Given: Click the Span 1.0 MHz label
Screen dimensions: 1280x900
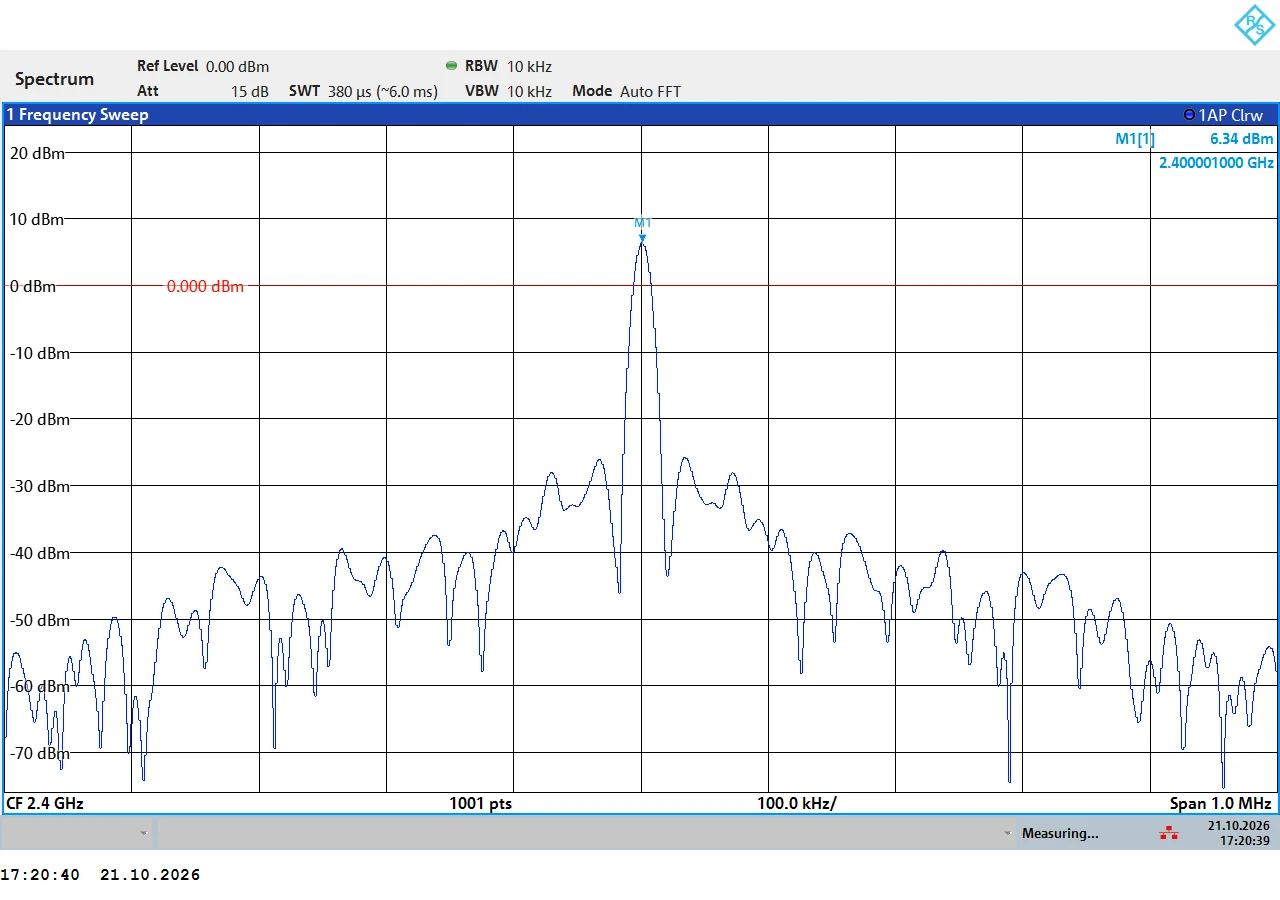Looking at the screenshot, I should pyautogui.click(x=1221, y=803).
